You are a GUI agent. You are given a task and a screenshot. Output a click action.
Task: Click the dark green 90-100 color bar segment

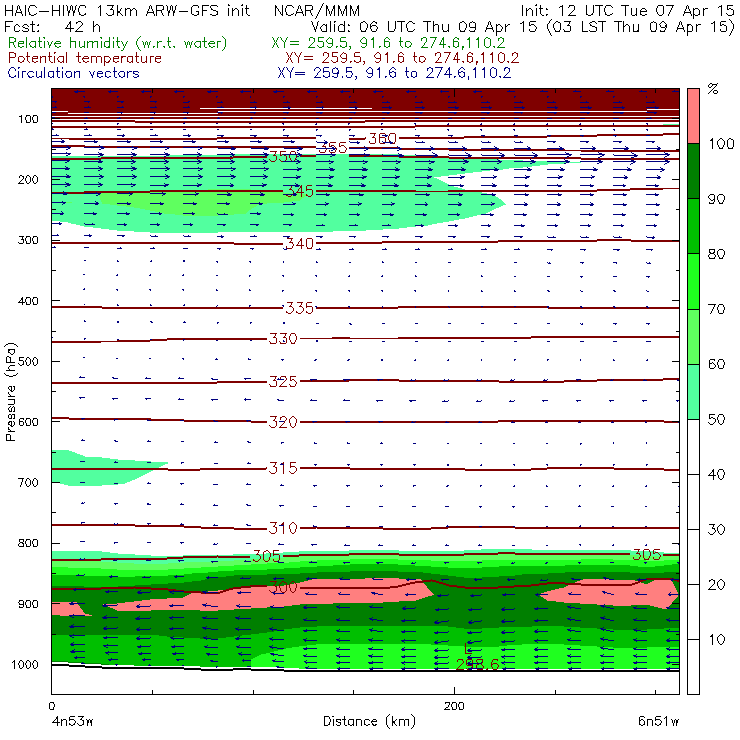[x=693, y=171]
